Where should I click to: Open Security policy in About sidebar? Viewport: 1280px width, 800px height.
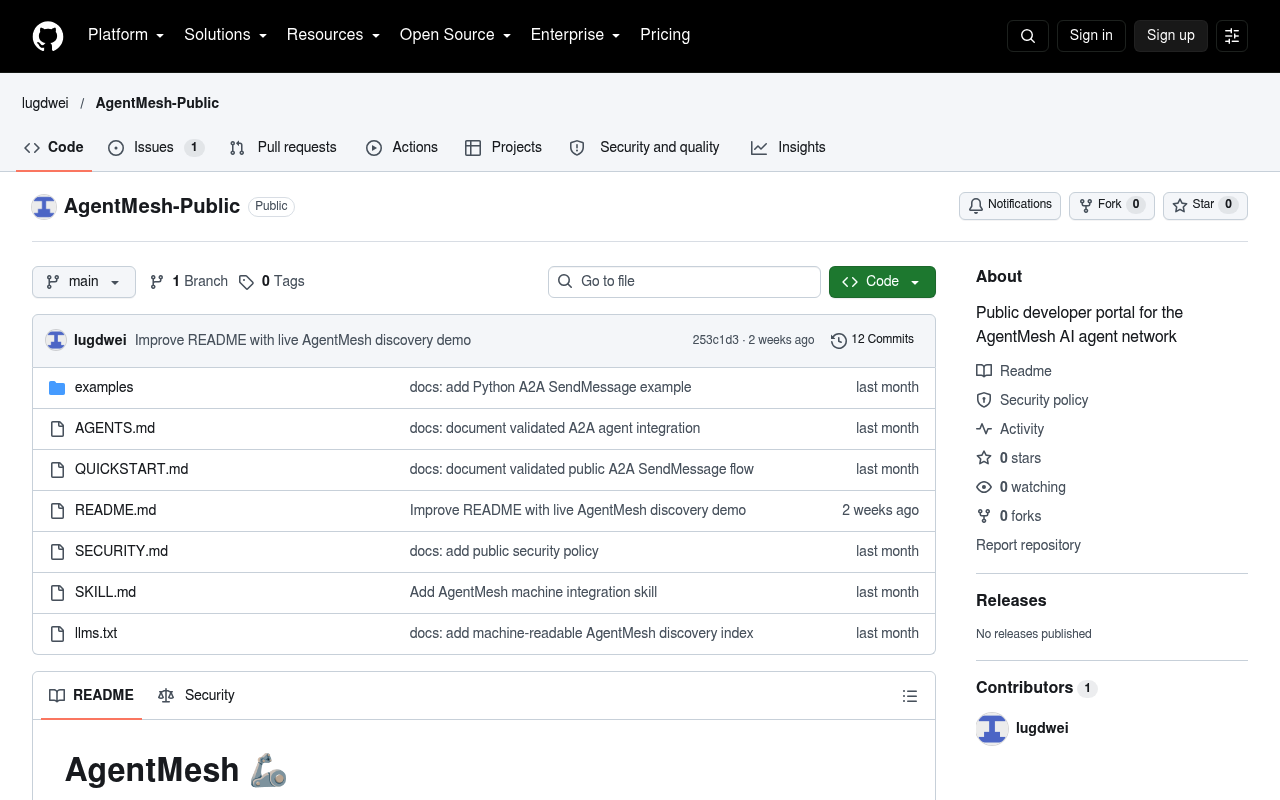click(x=1032, y=400)
